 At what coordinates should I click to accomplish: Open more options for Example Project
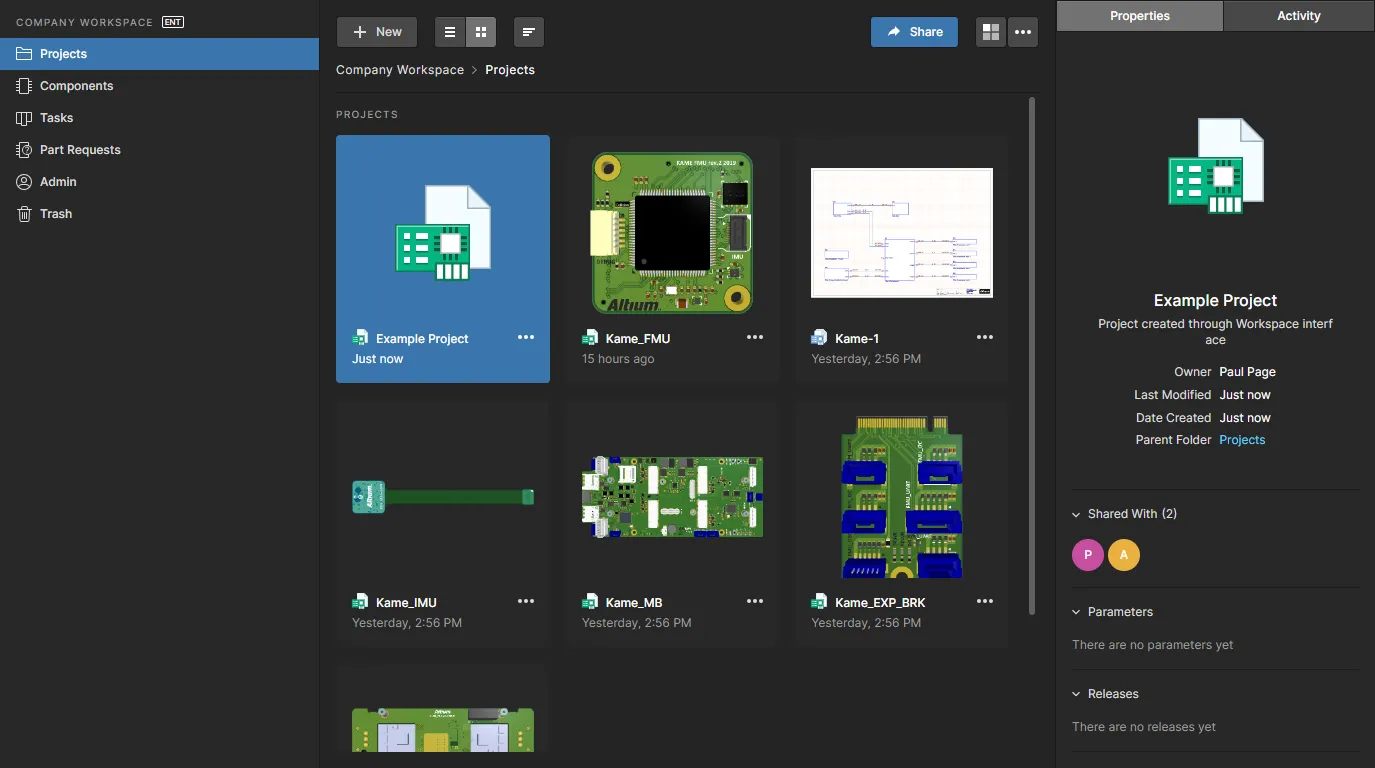tap(526, 337)
